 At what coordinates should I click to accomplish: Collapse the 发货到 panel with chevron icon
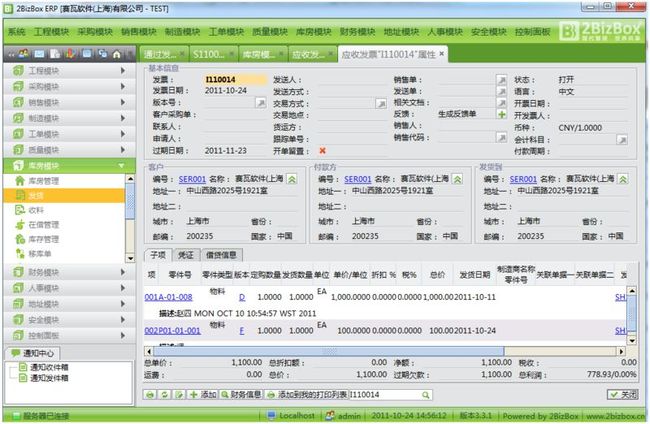click(x=623, y=179)
